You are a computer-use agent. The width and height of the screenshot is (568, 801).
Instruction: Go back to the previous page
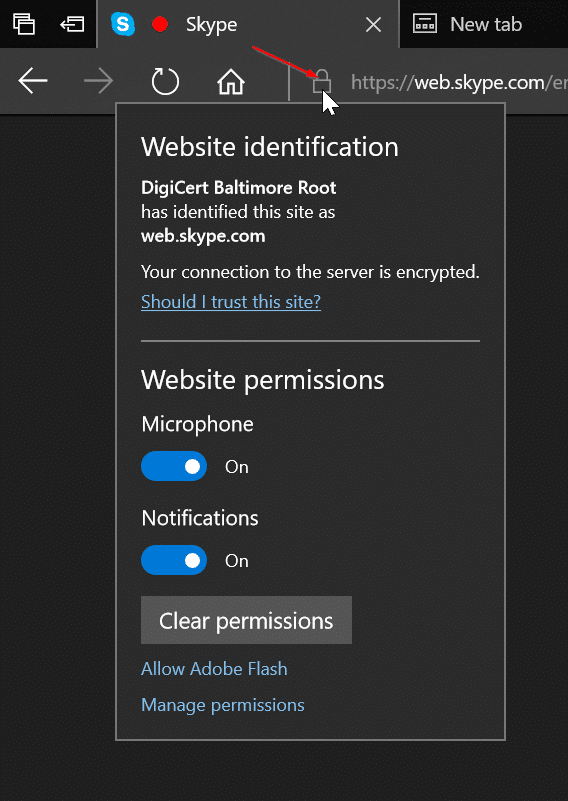(x=33, y=81)
